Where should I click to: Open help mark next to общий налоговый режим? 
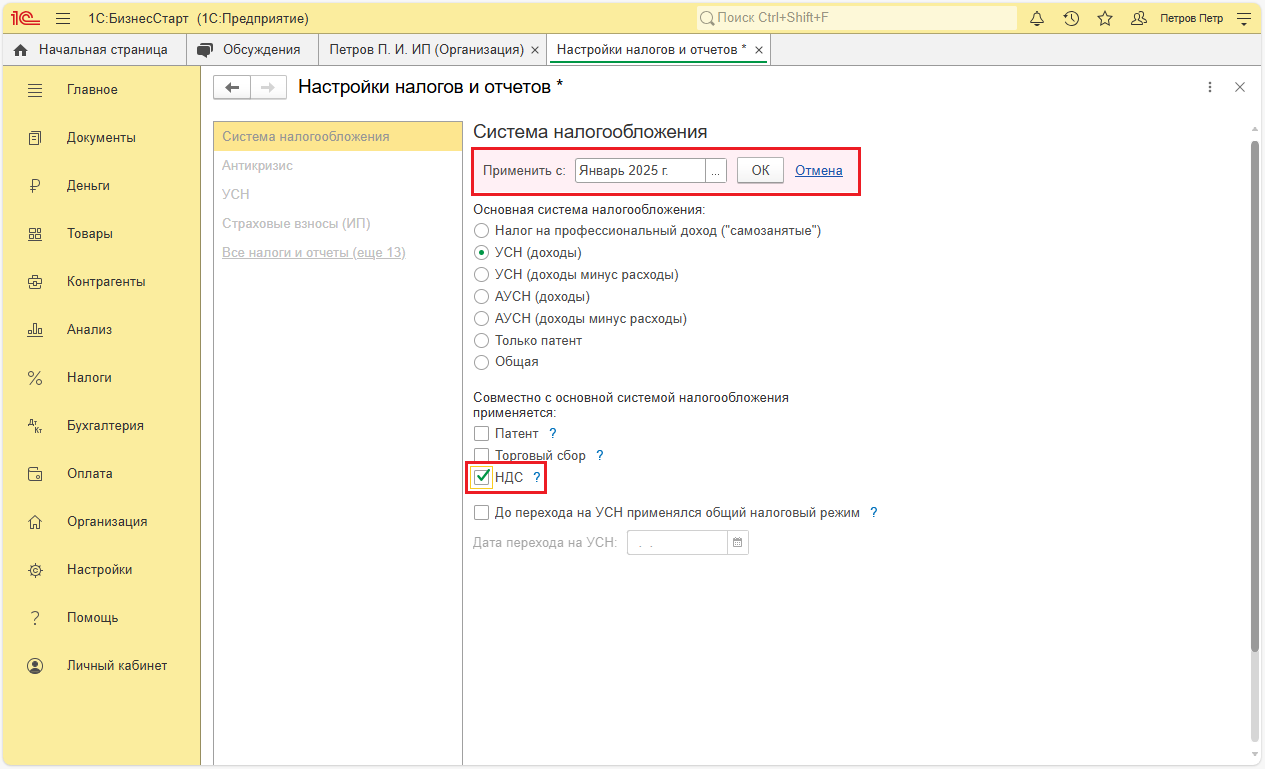[x=873, y=513]
